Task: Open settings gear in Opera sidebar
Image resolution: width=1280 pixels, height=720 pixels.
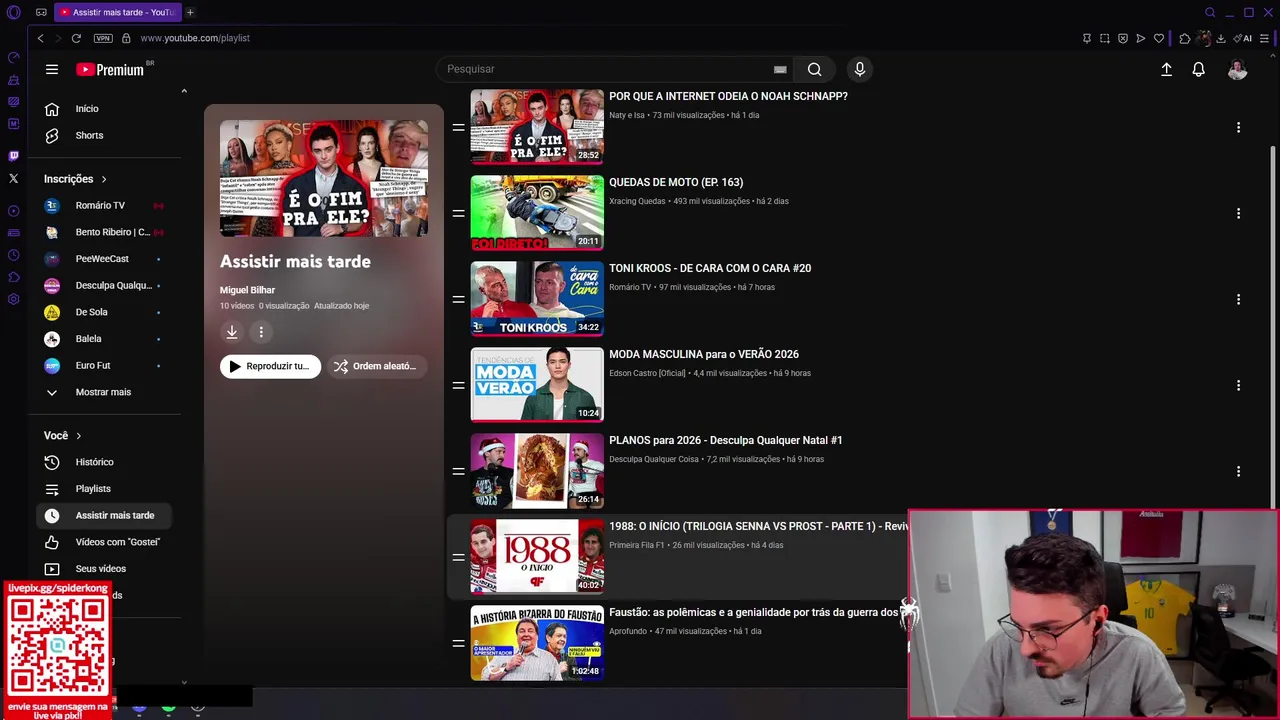Action: 13,299
